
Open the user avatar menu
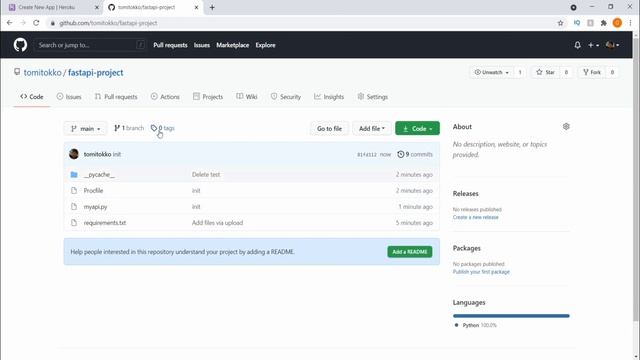(612, 45)
